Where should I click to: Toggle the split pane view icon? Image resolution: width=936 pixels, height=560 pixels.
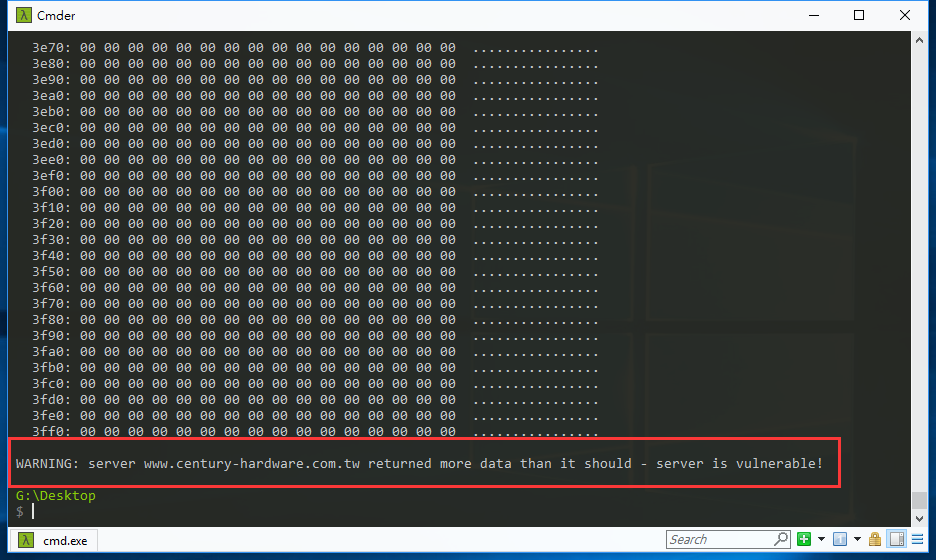(897, 539)
